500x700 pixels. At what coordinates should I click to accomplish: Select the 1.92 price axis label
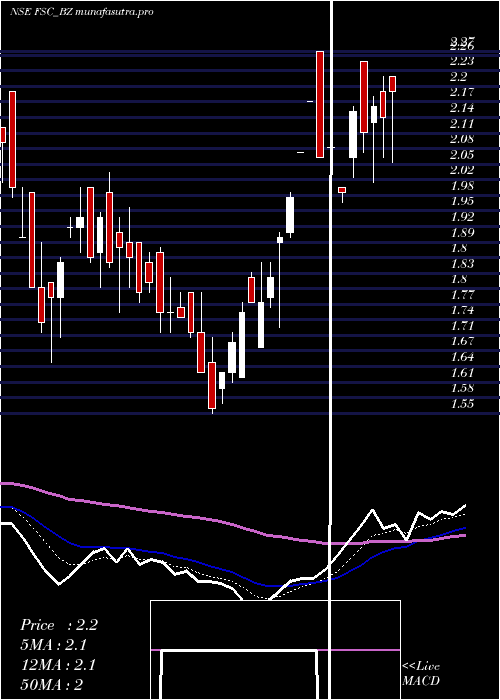tap(462, 217)
